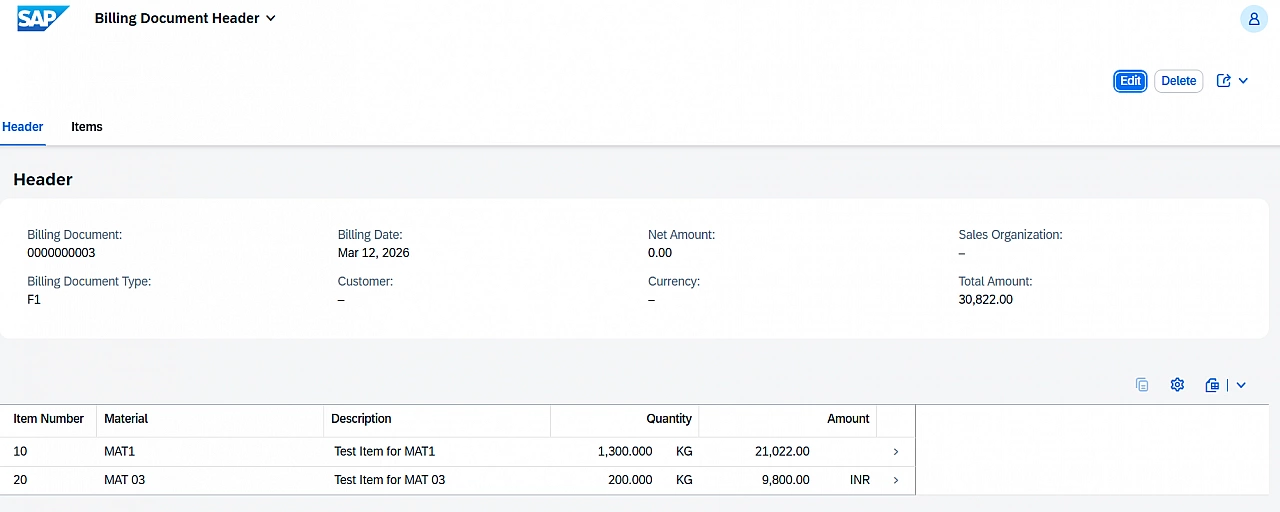
Task: Select the MAT1 material cell
Action: point(119,452)
